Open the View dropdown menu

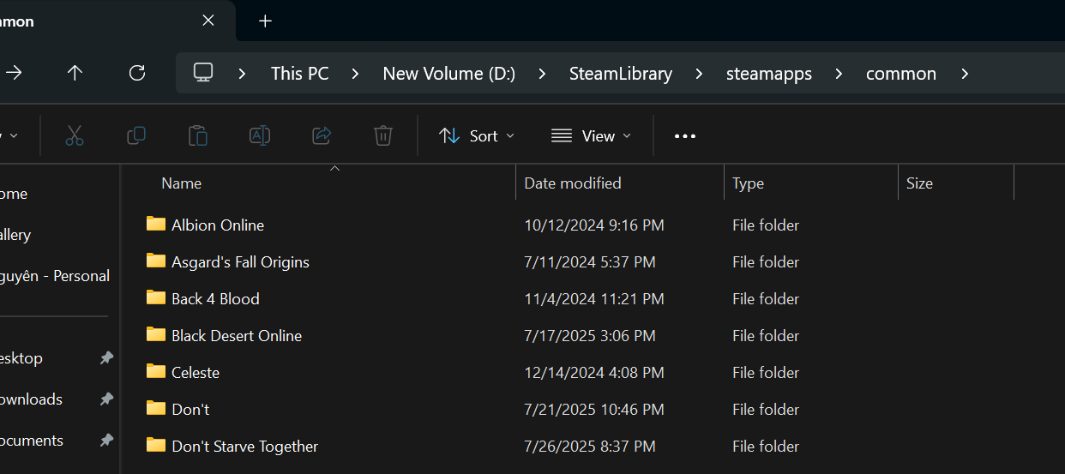[591, 136]
